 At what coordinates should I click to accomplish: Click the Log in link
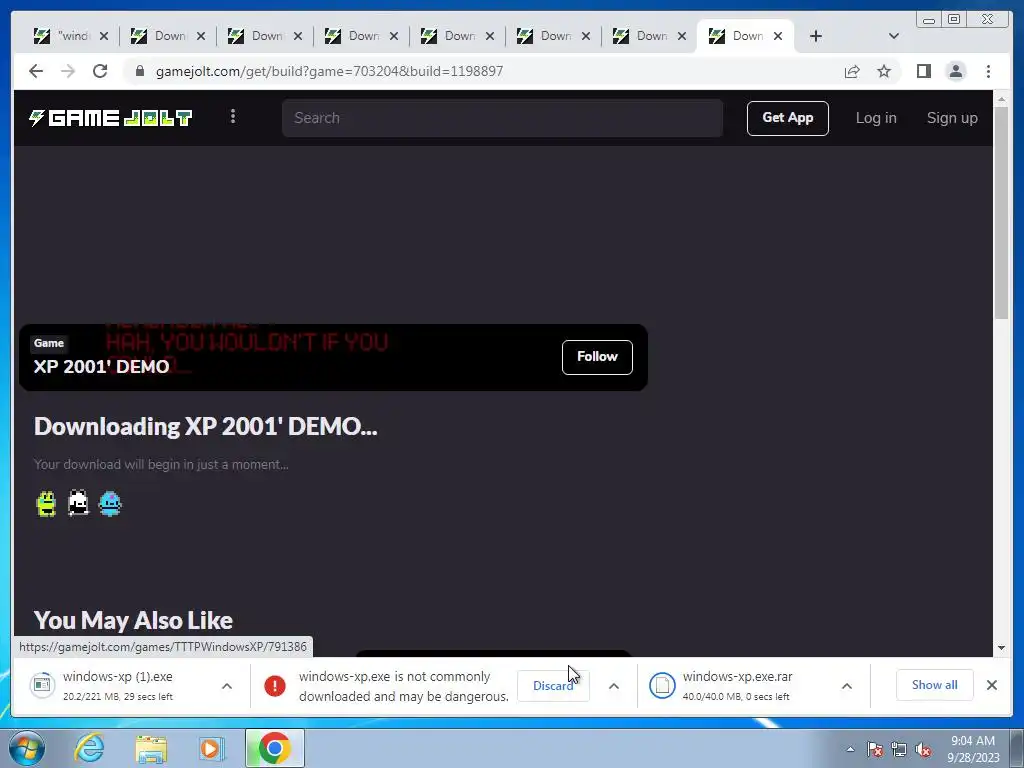click(876, 118)
